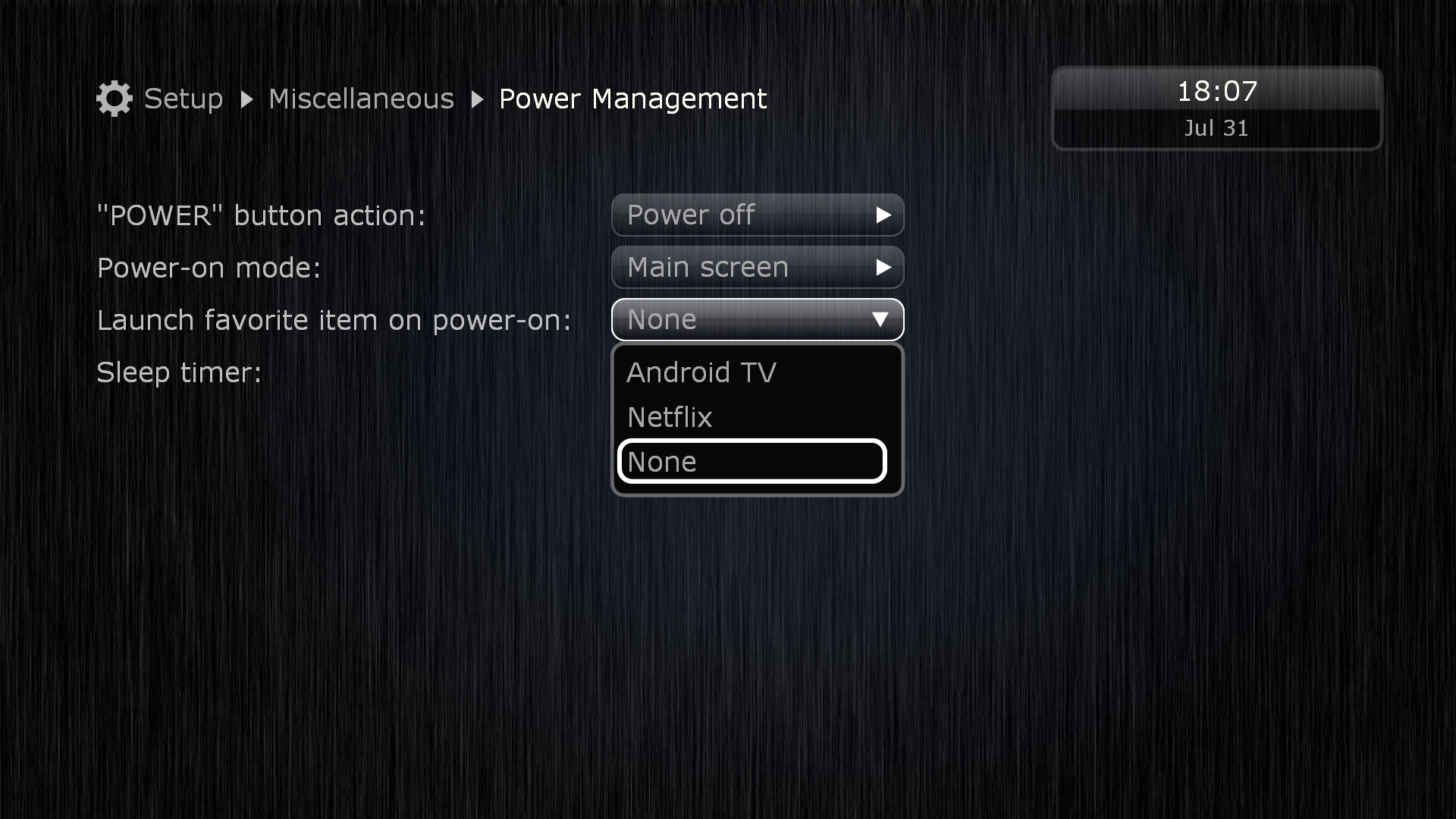Select the Launch favorite item on power-on label
This screenshot has width=1456, height=819.
334,320
